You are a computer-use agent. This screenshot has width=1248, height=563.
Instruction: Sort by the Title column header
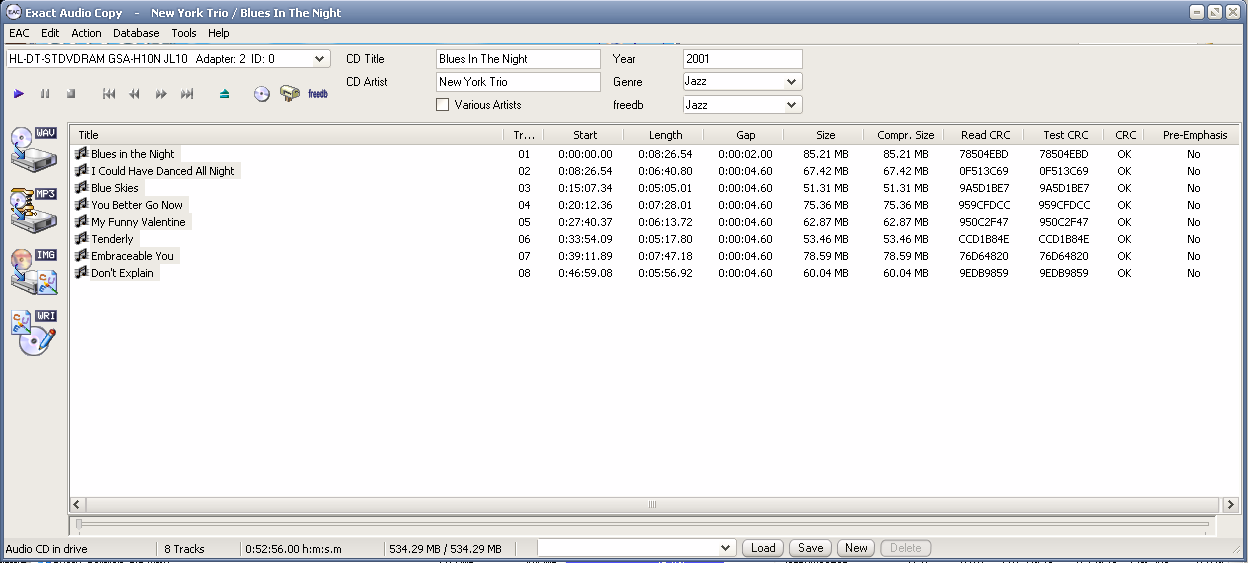286,135
